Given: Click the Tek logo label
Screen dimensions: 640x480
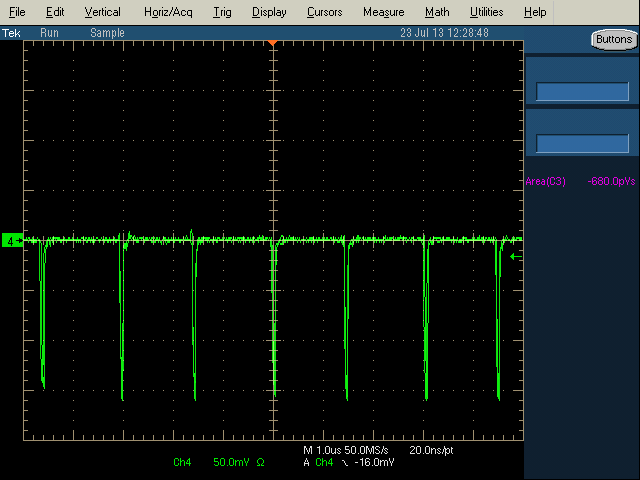Looking at the screenshot, I should 11,33.
